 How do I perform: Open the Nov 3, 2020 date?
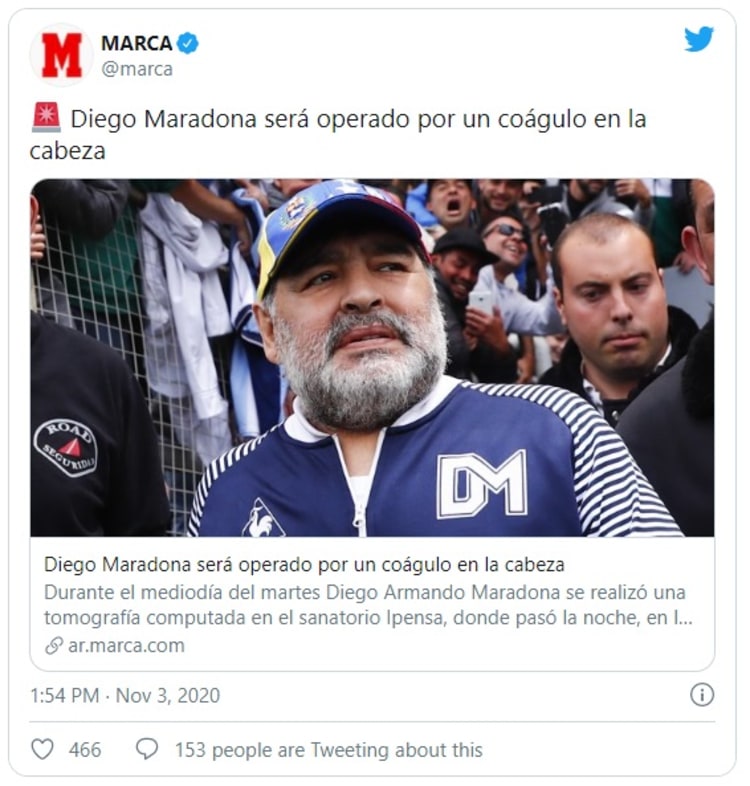click(x=168, y=696)
